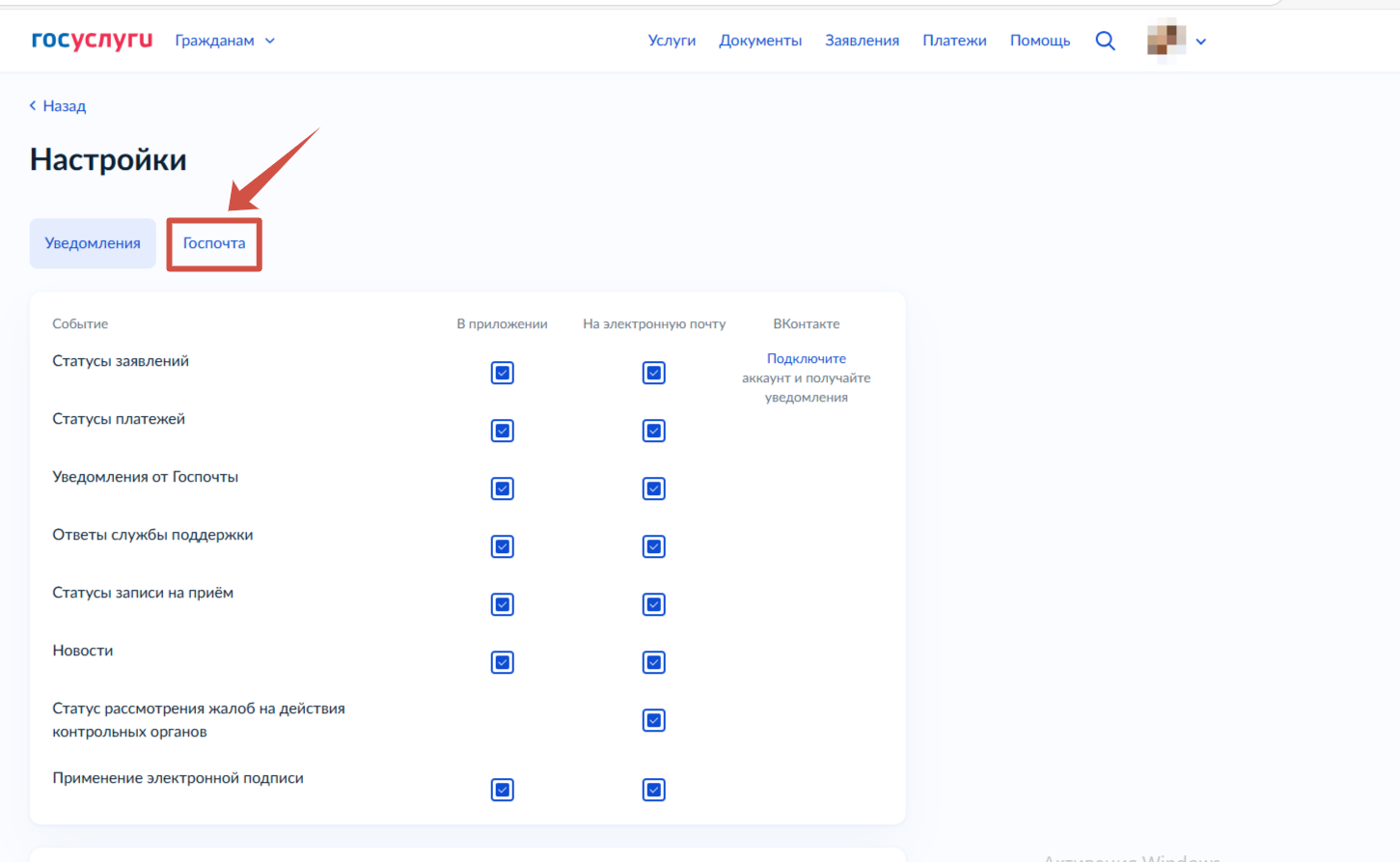The width and height of the screenshot is (1400, 862).
Task: Switch to the Госпочта tab
Action: click(x=214, y=243)
